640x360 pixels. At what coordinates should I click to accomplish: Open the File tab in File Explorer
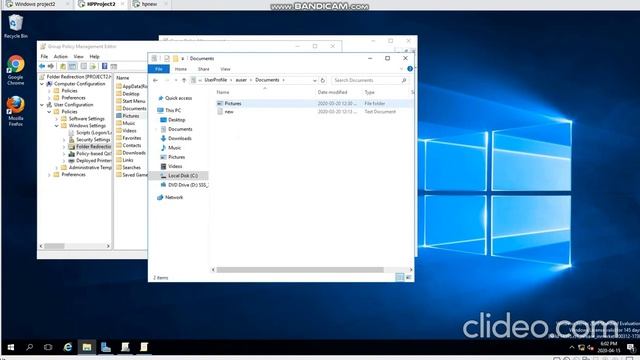tap(159, 69)
